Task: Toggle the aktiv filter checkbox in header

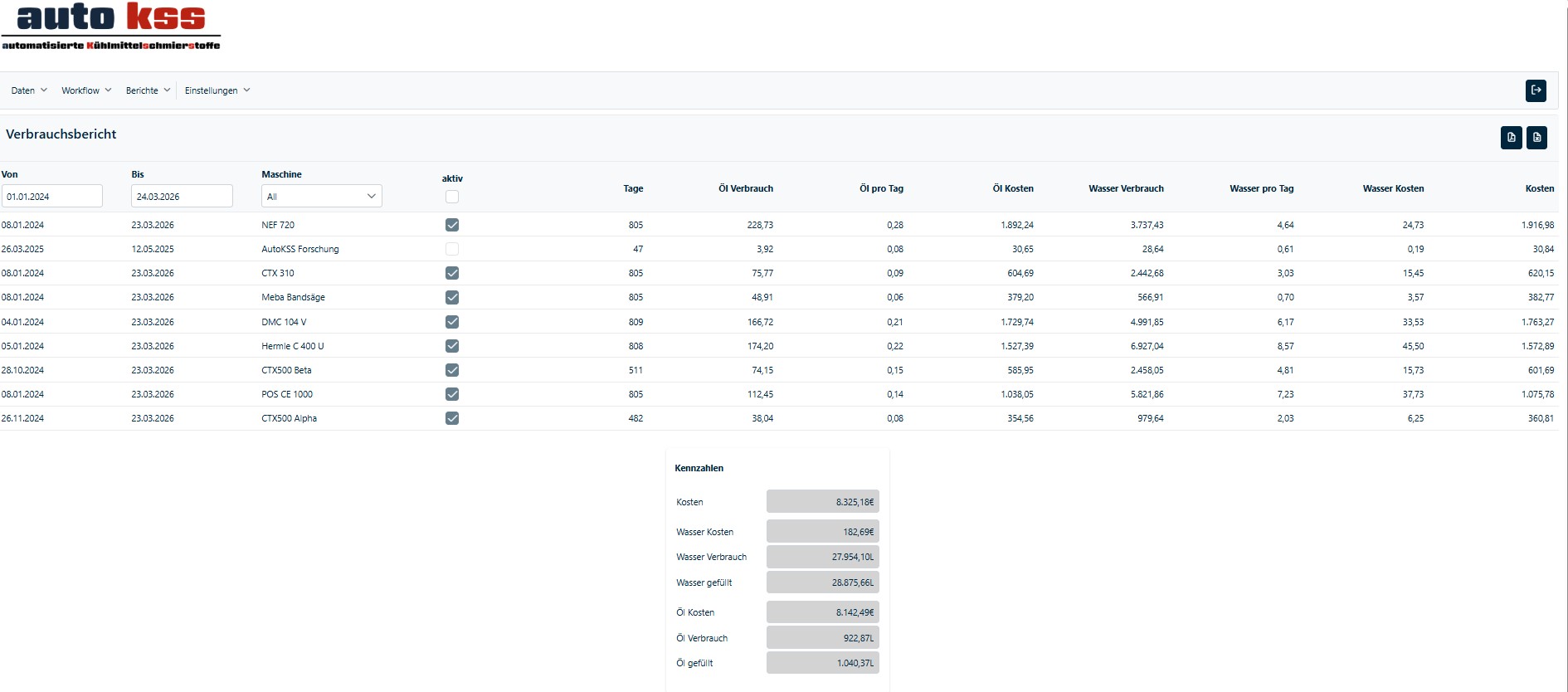Action: click(452, 197)
